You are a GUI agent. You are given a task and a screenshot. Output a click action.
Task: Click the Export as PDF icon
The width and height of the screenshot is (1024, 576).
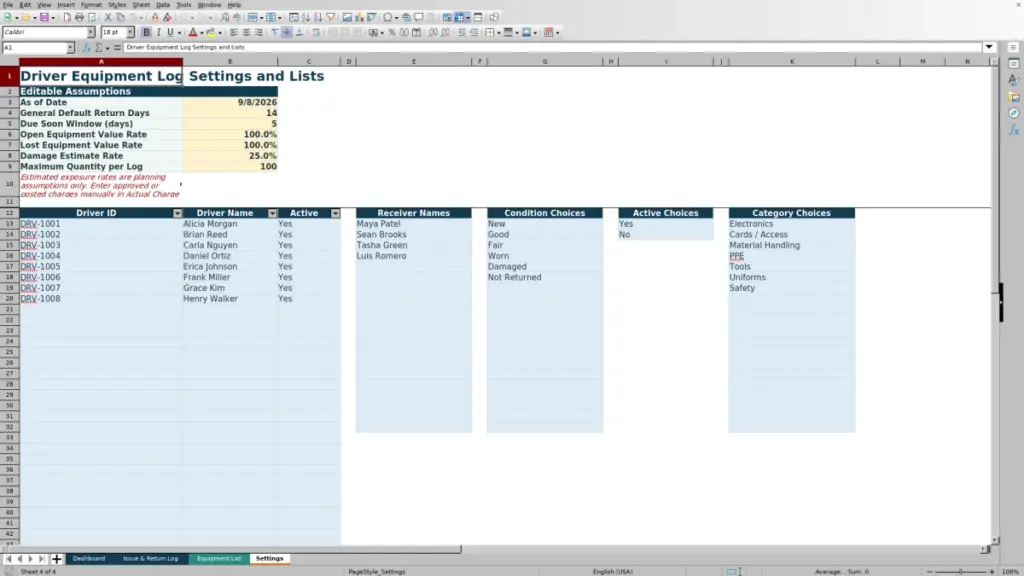tap(67, 18)
